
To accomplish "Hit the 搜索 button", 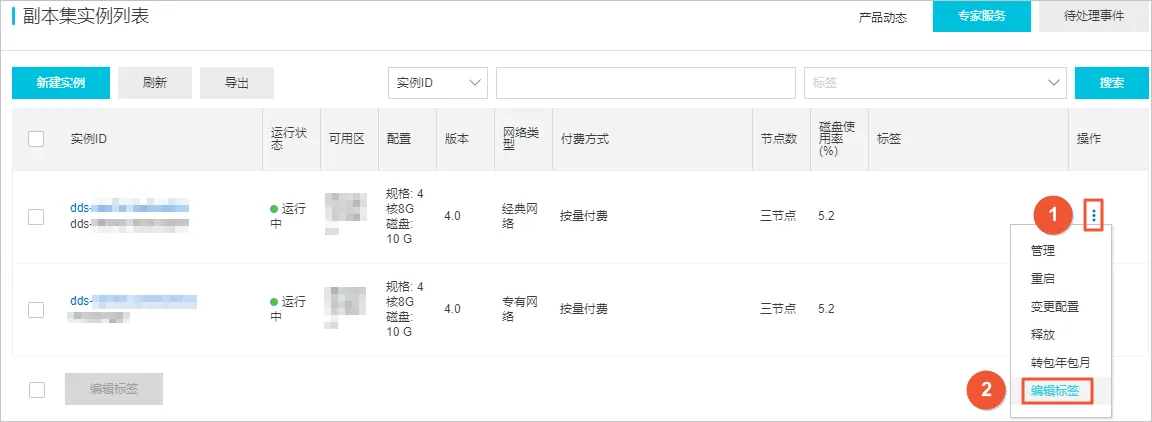I will 1111,83.
